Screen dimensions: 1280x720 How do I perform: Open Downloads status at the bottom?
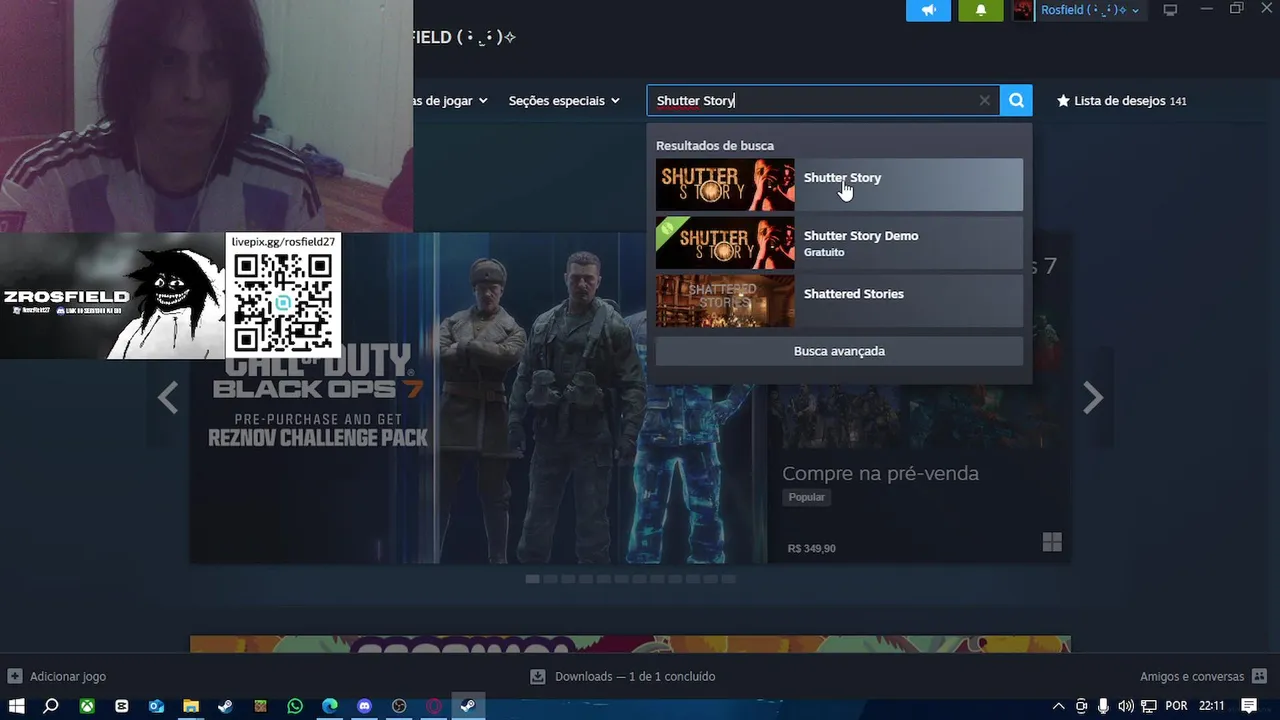[x=623, y=676]
